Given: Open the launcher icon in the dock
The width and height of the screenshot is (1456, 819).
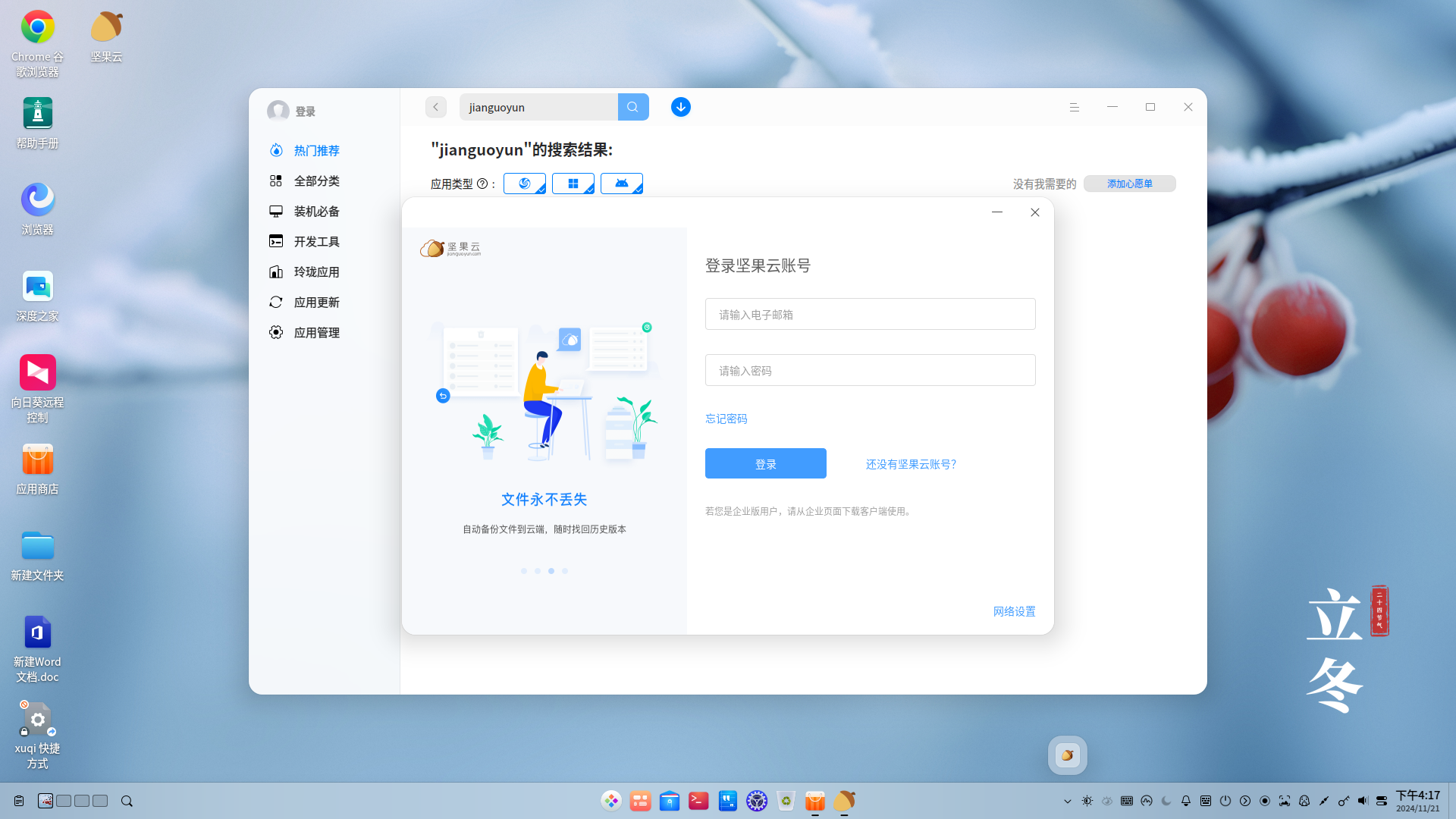Looking at the screenshot, I should (x=611, y=801).
